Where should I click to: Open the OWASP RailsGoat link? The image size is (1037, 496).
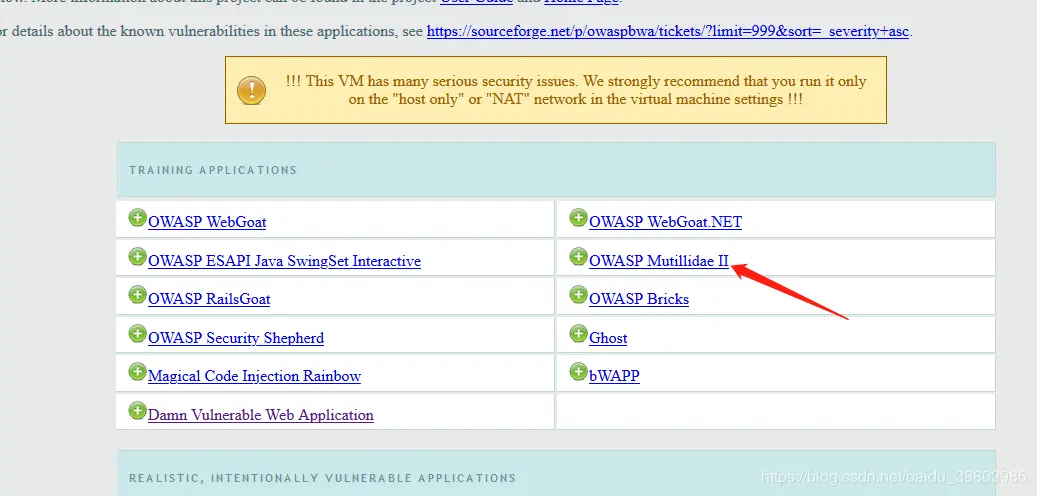click(x=209, y=300)
